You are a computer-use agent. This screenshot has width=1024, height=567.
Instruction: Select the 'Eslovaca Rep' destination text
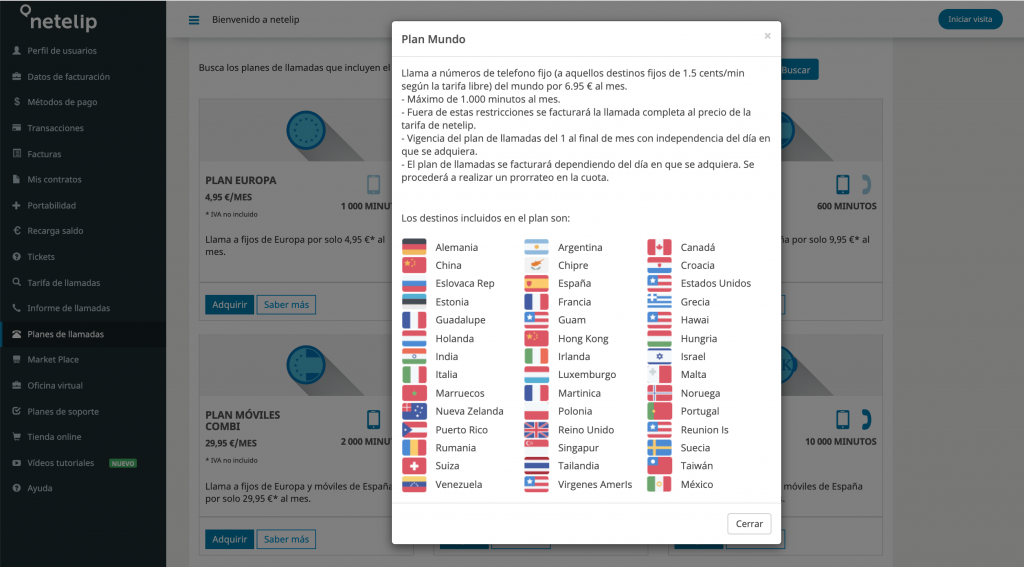click(x=465, y=284)
